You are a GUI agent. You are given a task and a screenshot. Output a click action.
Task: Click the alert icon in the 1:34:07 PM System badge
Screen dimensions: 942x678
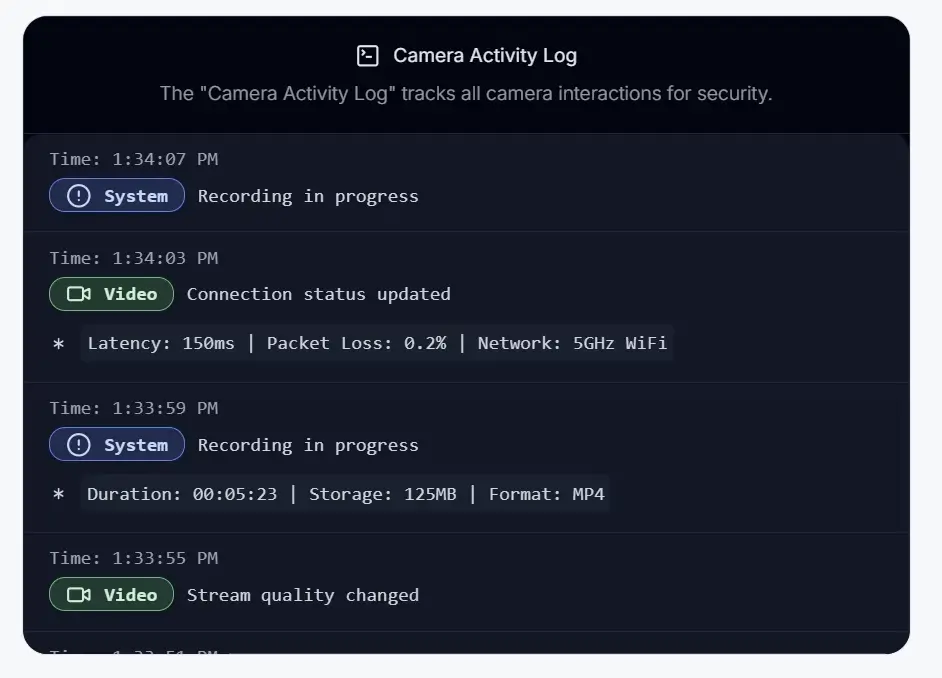(x=78, y=196)
